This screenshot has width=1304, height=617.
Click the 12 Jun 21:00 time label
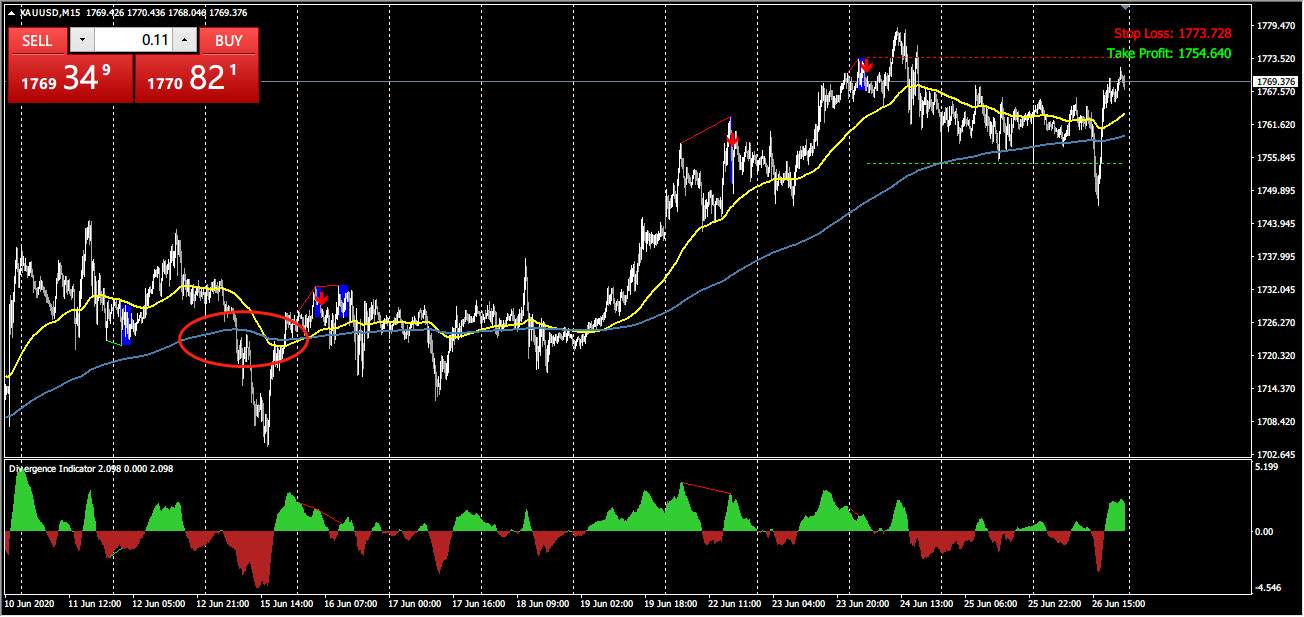point(225,605)
